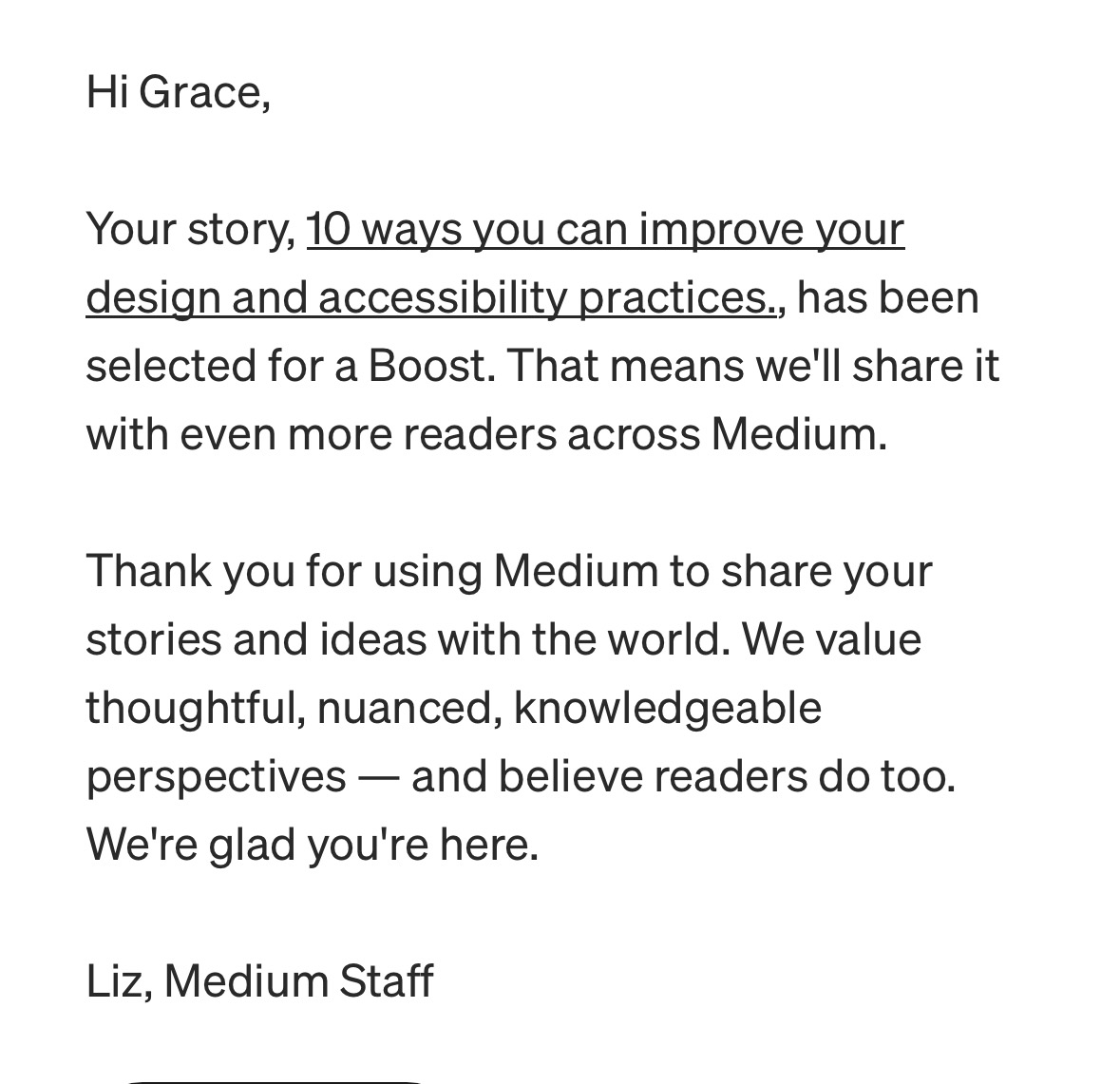Screen dimensions: 1120x1084
Task: Click the word 'knowledgeable'
Action: point(667,709)
